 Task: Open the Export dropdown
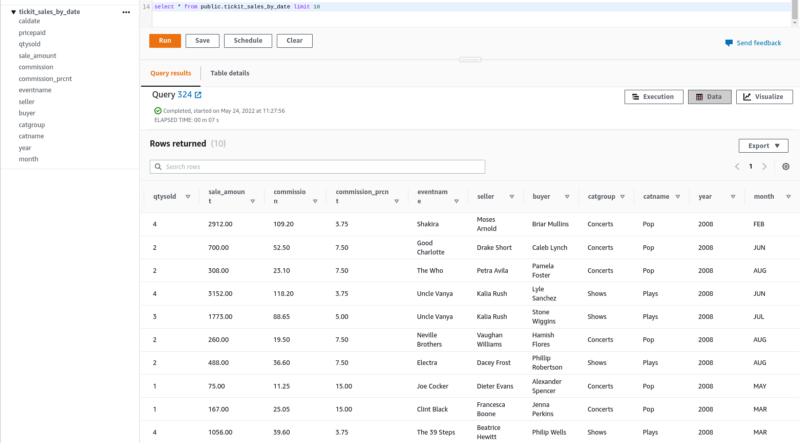(763, 145)
